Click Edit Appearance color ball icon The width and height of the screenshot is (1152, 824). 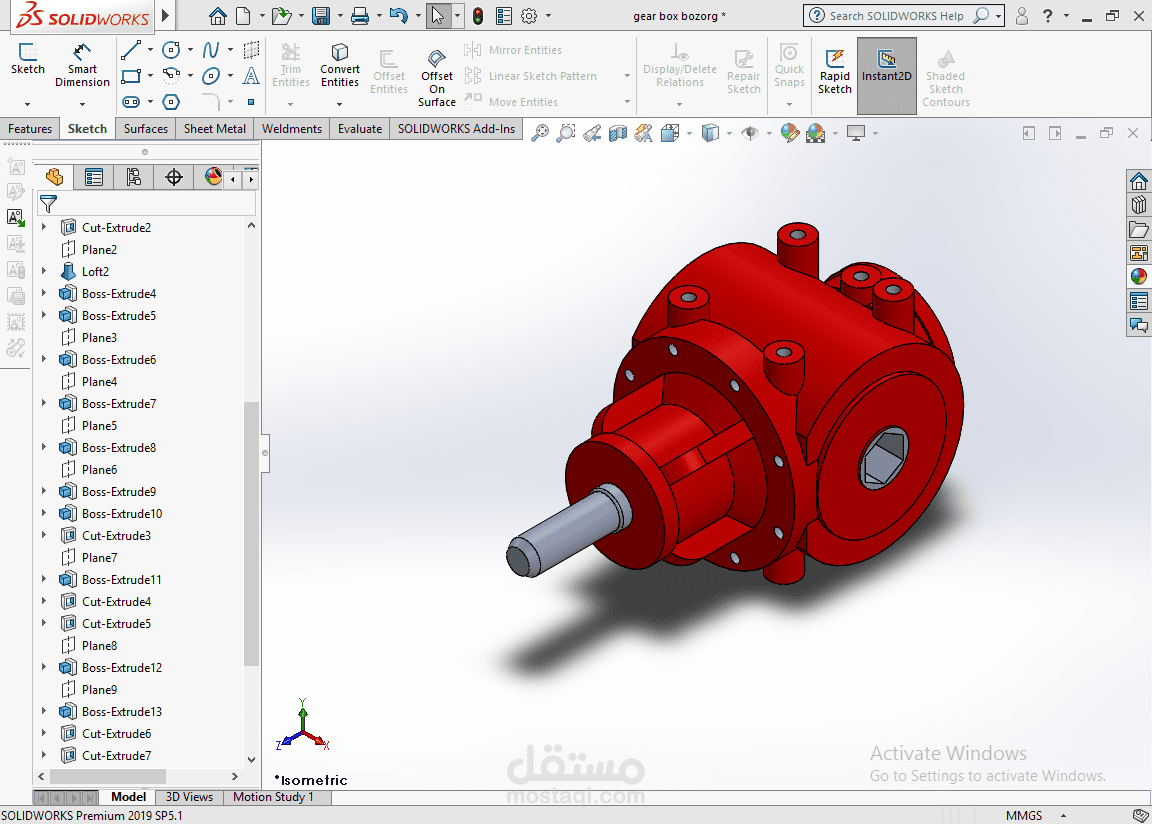[x=790, y=133]
